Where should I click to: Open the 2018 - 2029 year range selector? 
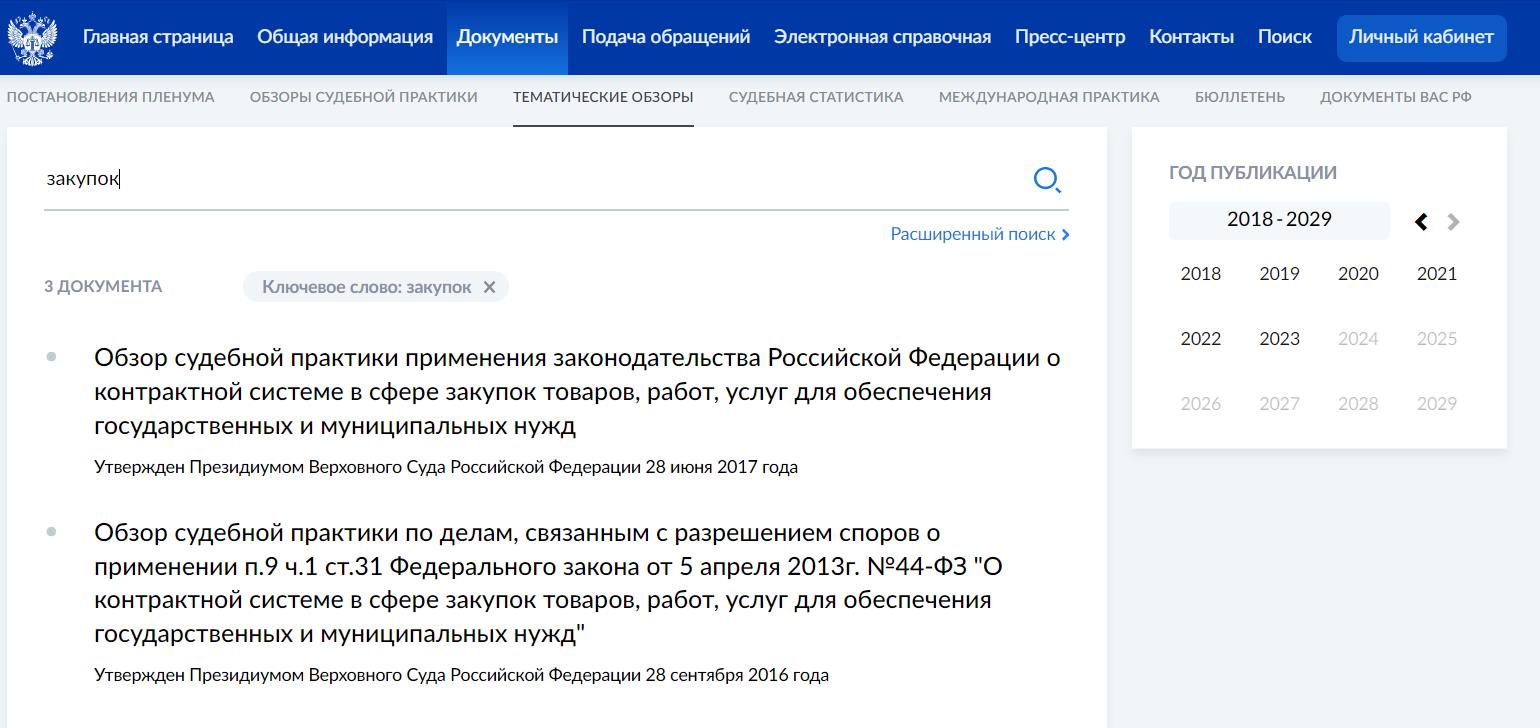click(x=1279, y=220)
